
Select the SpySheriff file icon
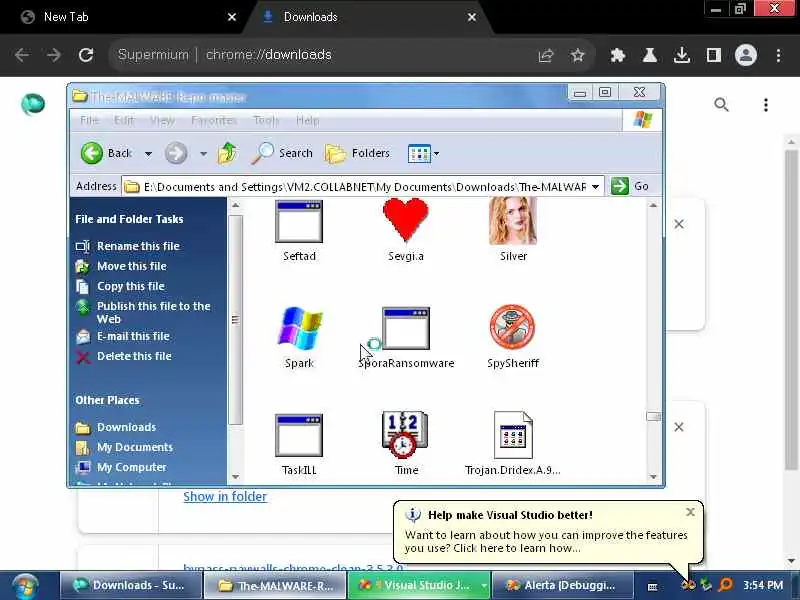coord(512,327)
